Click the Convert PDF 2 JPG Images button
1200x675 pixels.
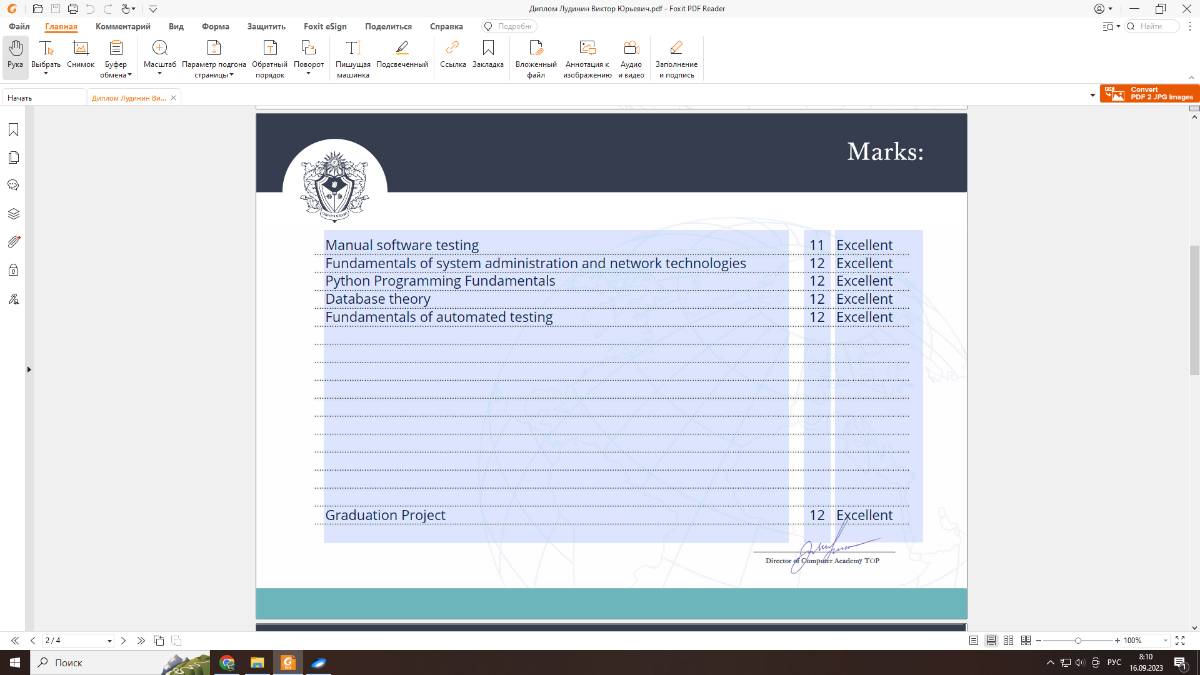(1148, 94)
